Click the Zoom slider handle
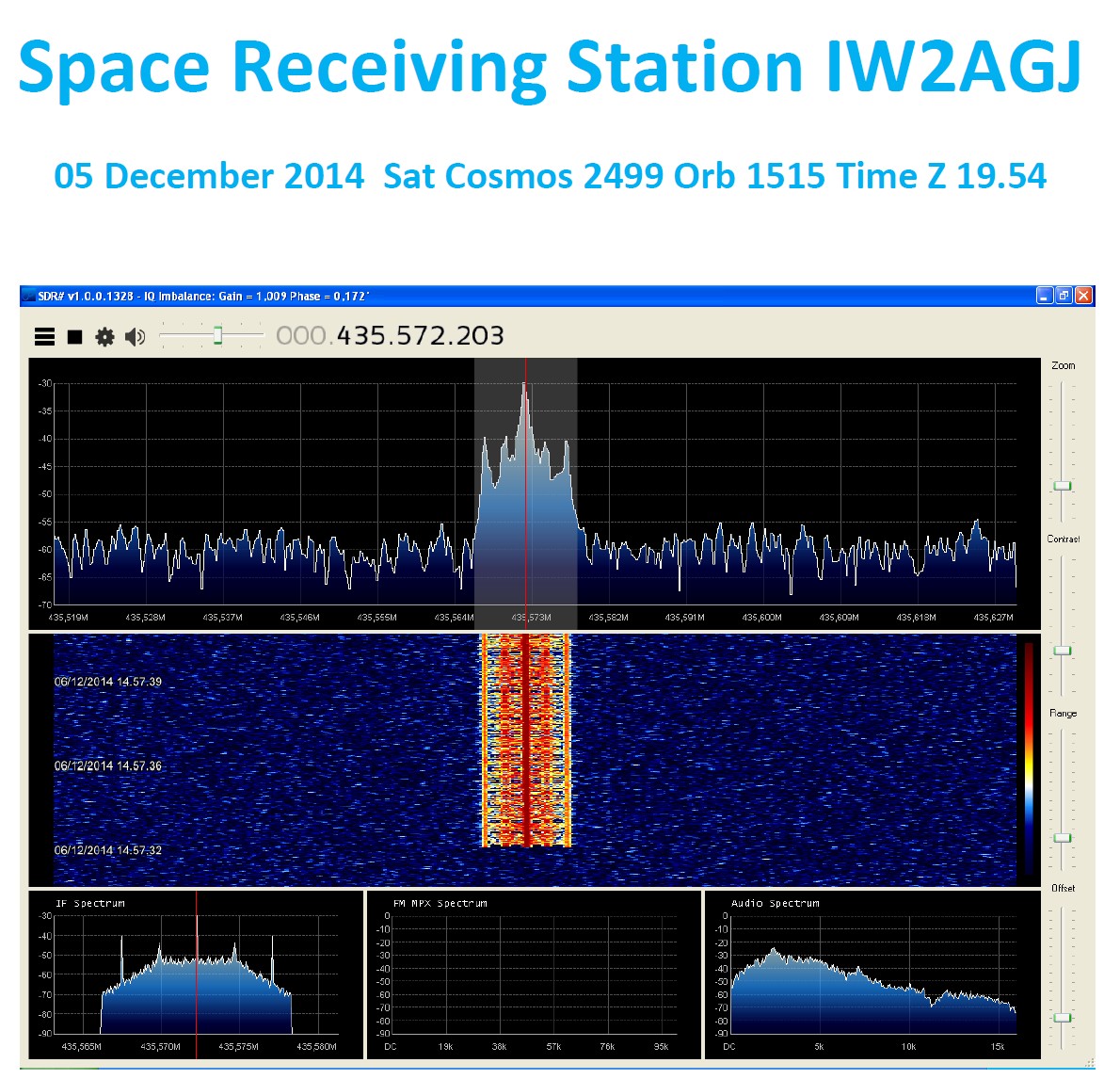This screenshot has width=1120, height=1079. tap(1062, 486)
